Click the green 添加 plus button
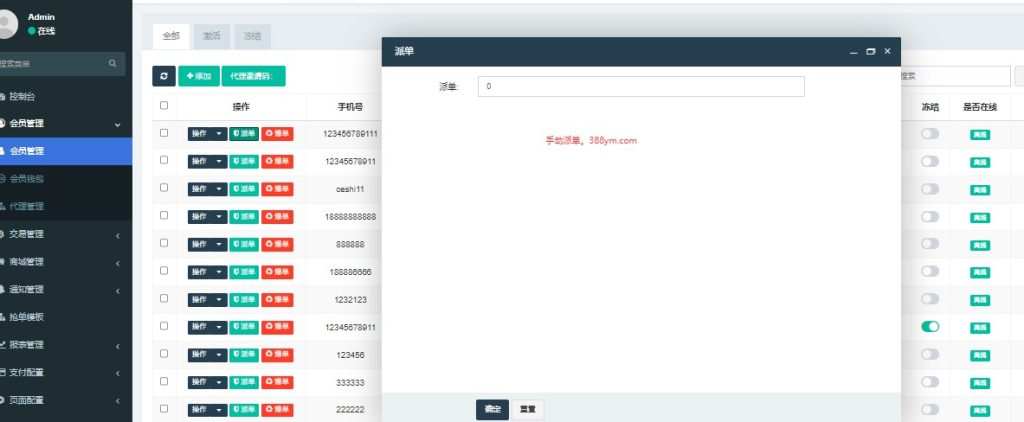The height and width of the screenshot is (422, 1024). click(x=199, y=76)
